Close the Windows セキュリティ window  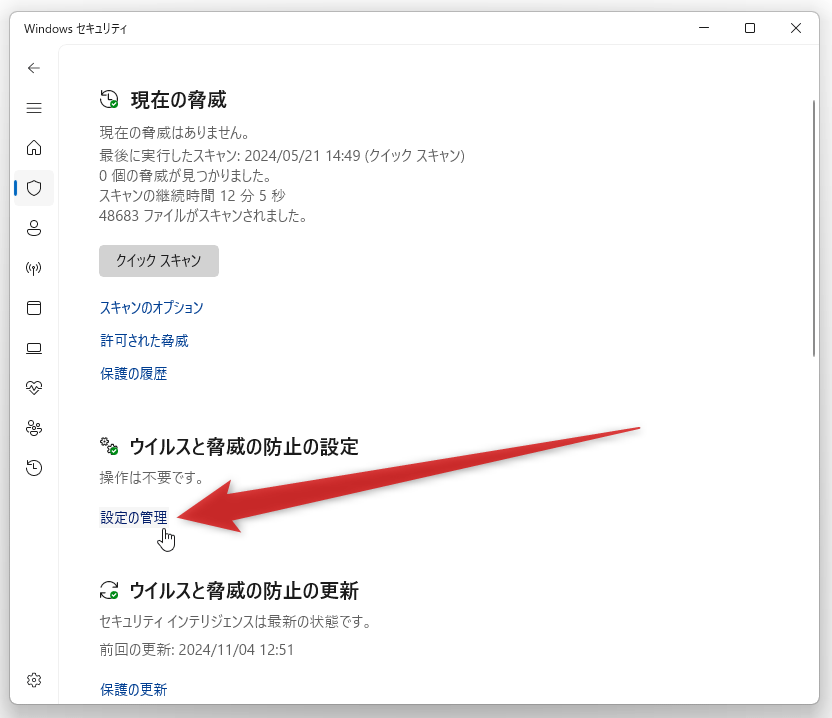click(796, 28)
